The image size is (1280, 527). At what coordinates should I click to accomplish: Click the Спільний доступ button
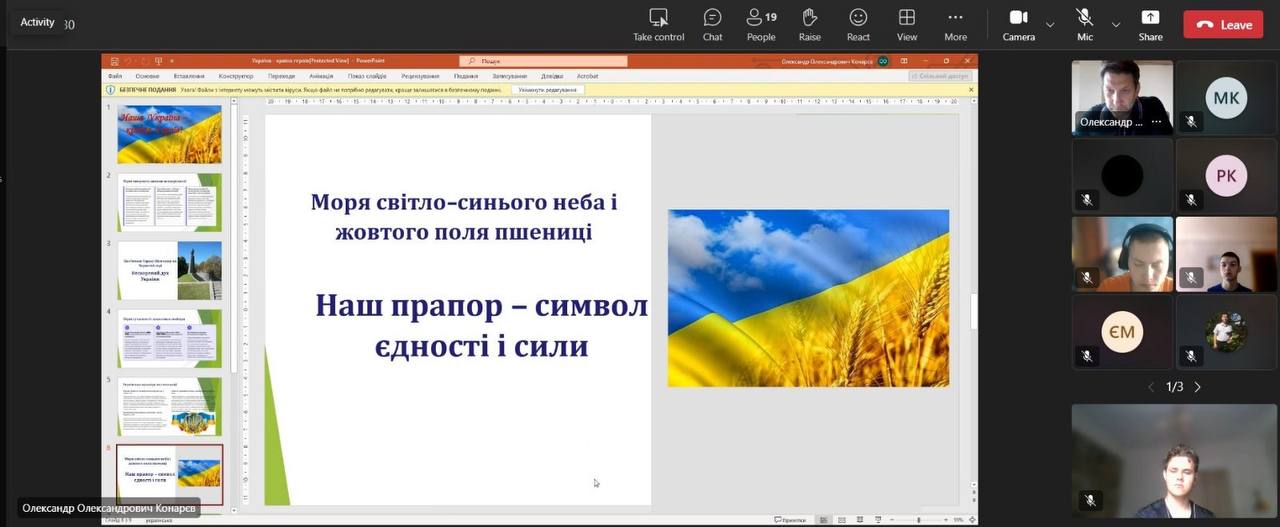coord(940,76)
